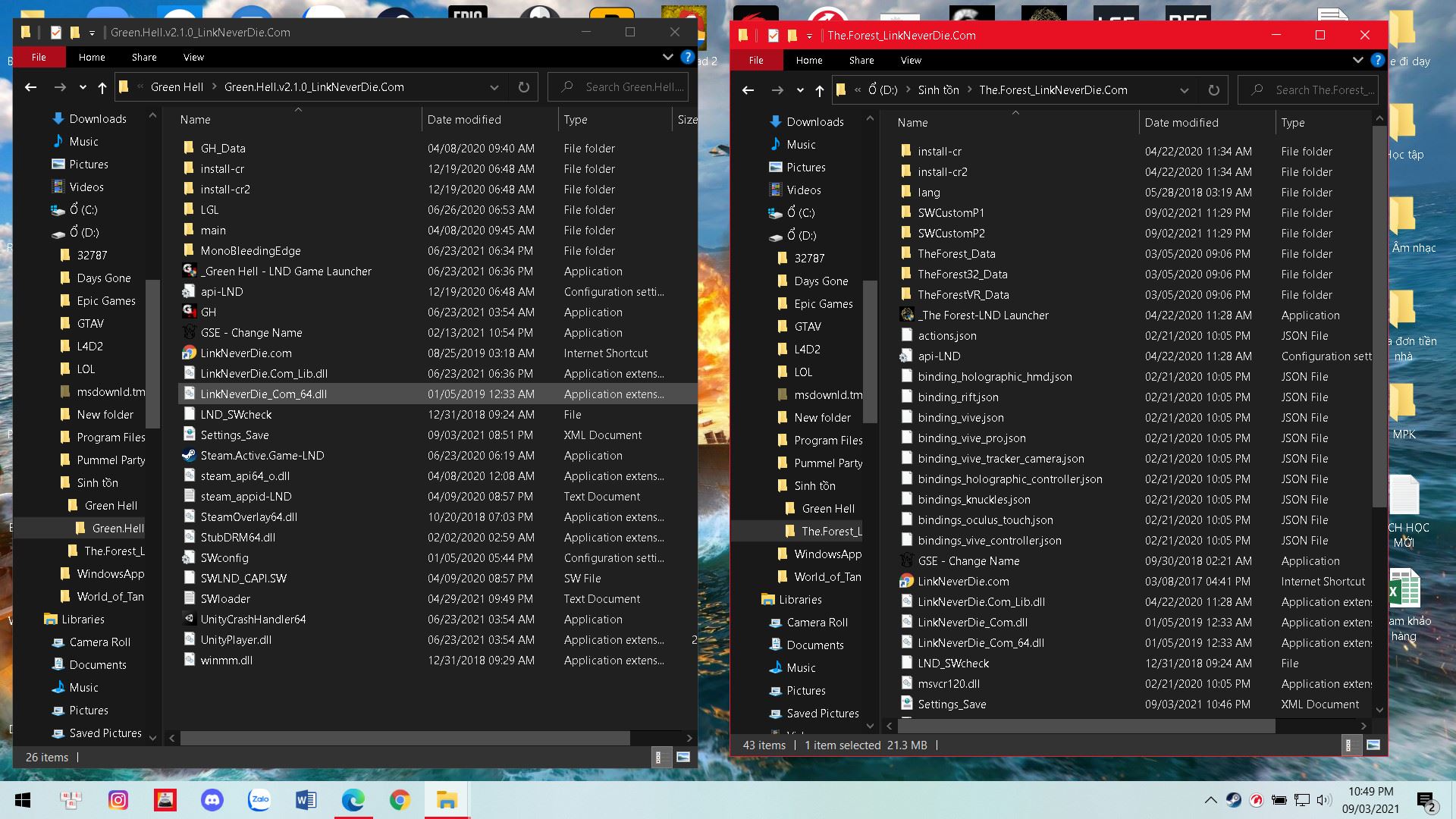
Task: Click Back arrow in Green Hell window
Action: tap(30, 87)
